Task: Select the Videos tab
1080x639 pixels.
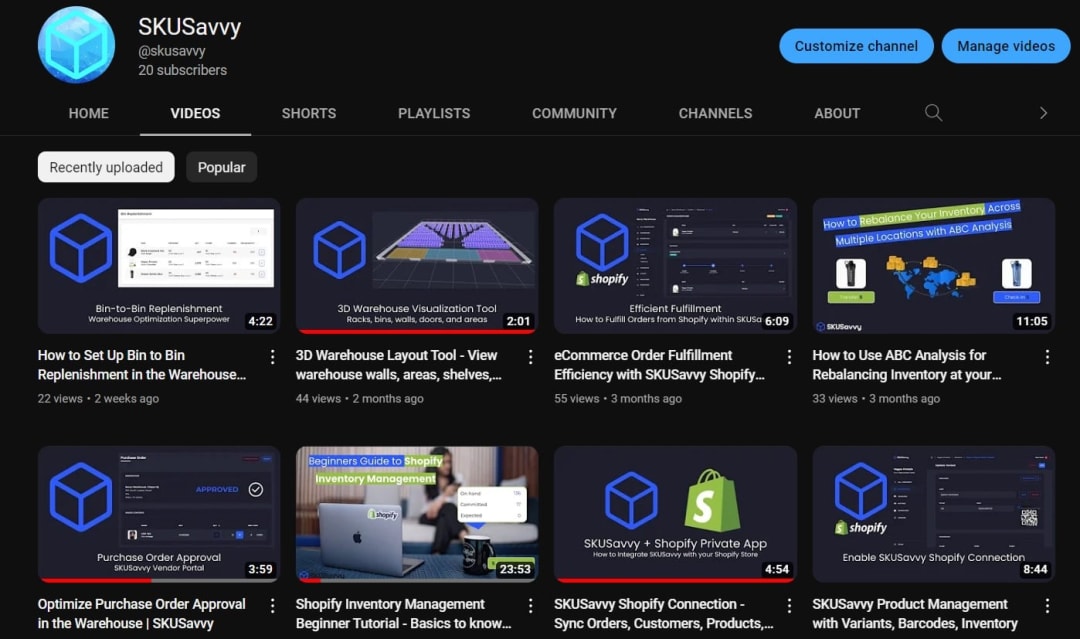Action: (196, 114)
